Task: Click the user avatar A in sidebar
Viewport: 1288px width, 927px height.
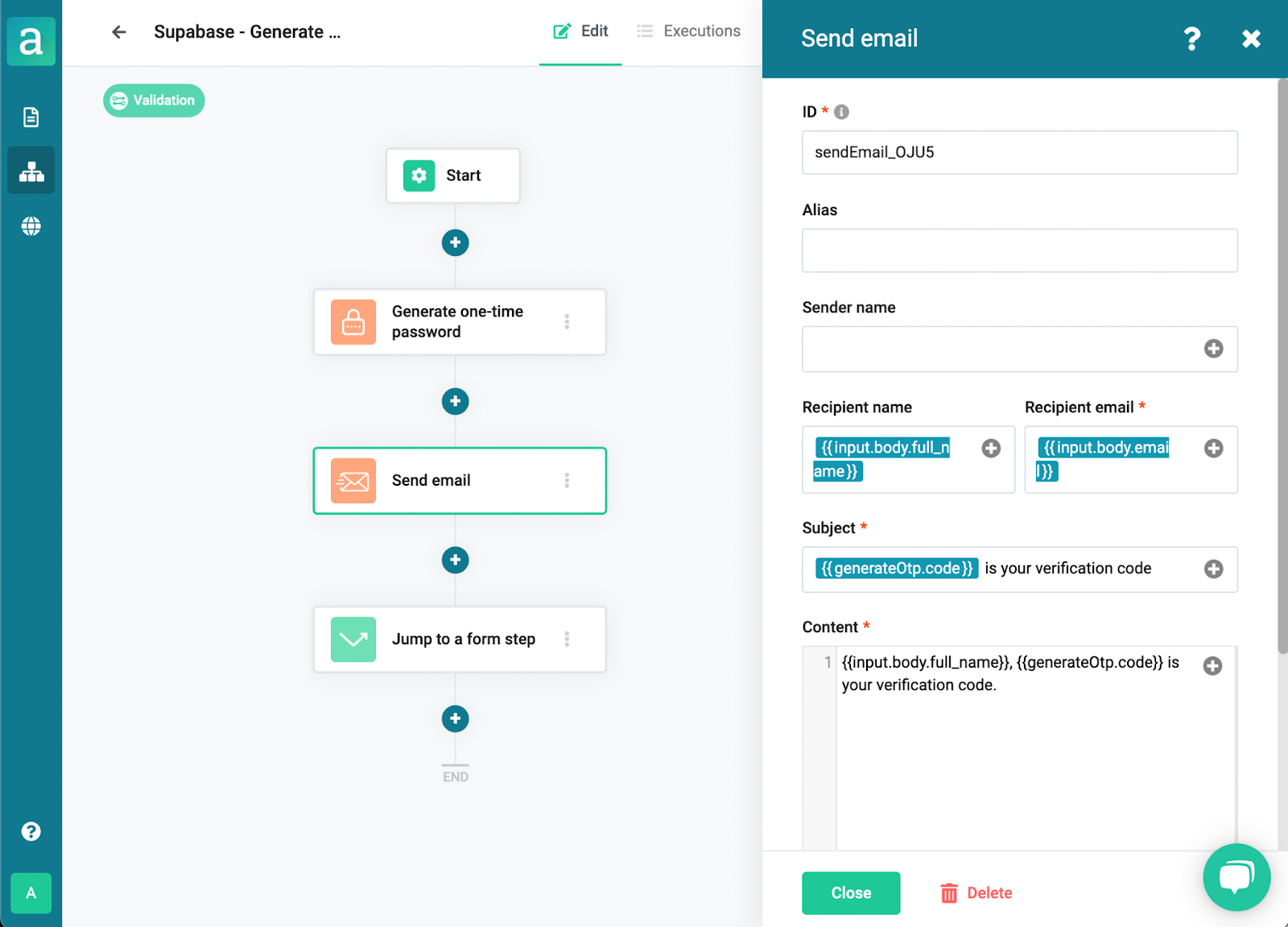Action: coord(31,893)
